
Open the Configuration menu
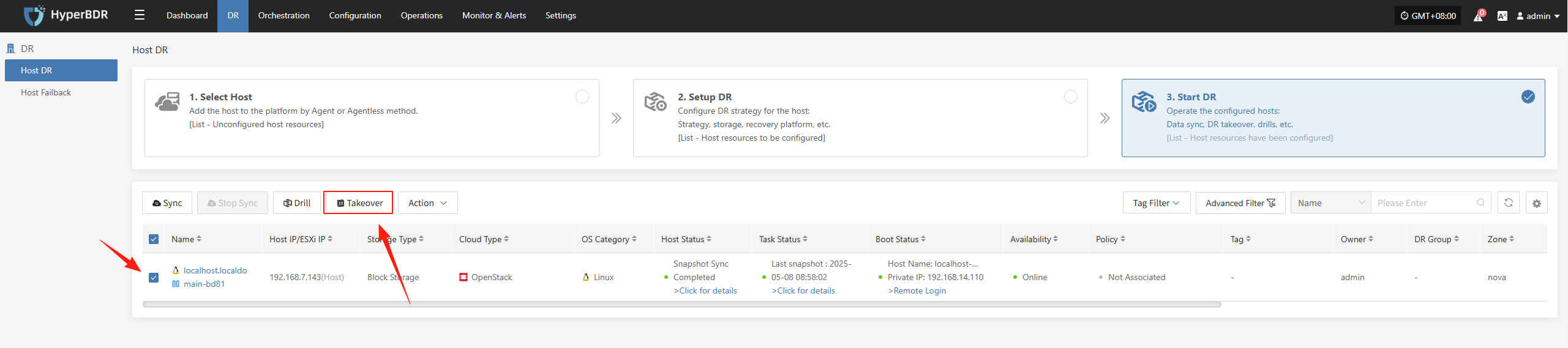(355, 15)
